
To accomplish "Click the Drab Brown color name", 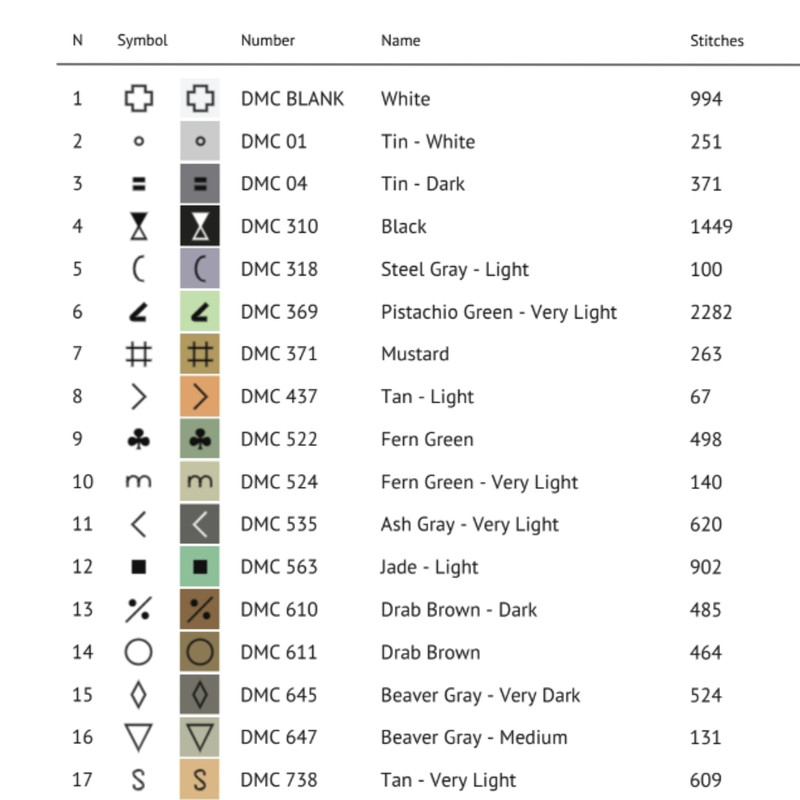I will pyautogui.click(x=430, y=652).
